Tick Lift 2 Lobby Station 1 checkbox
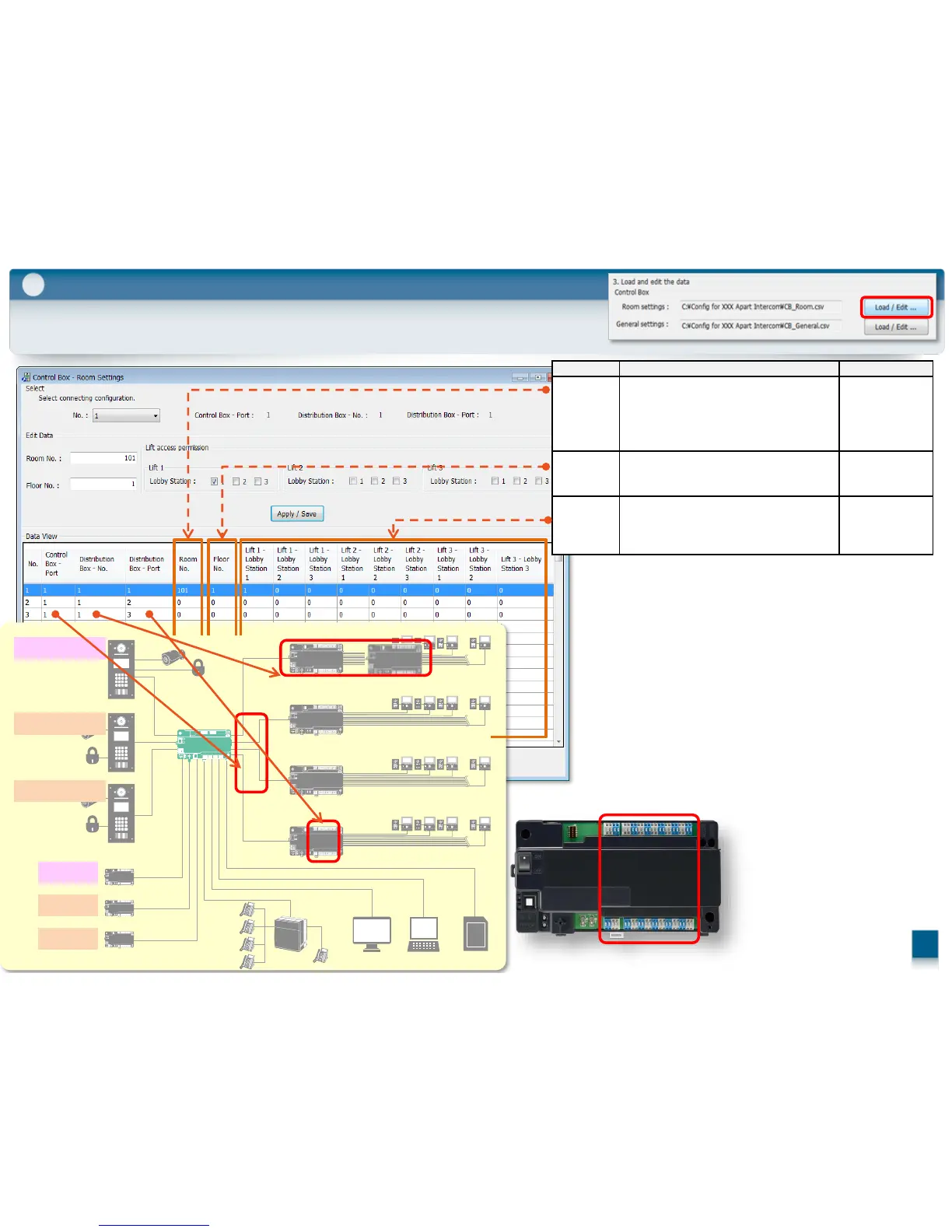 pos(353,481)
